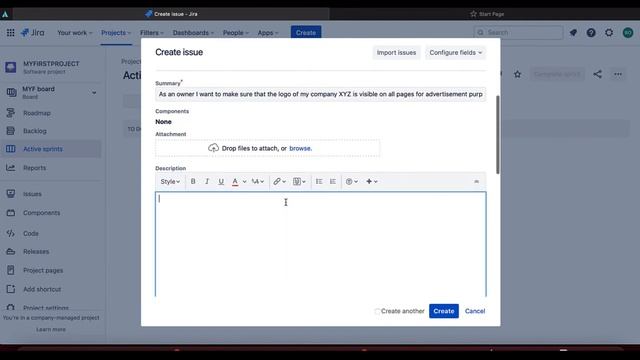Open the three-dot more menu on board
Viewport: 640px width, 360px height.
point(618,74)
